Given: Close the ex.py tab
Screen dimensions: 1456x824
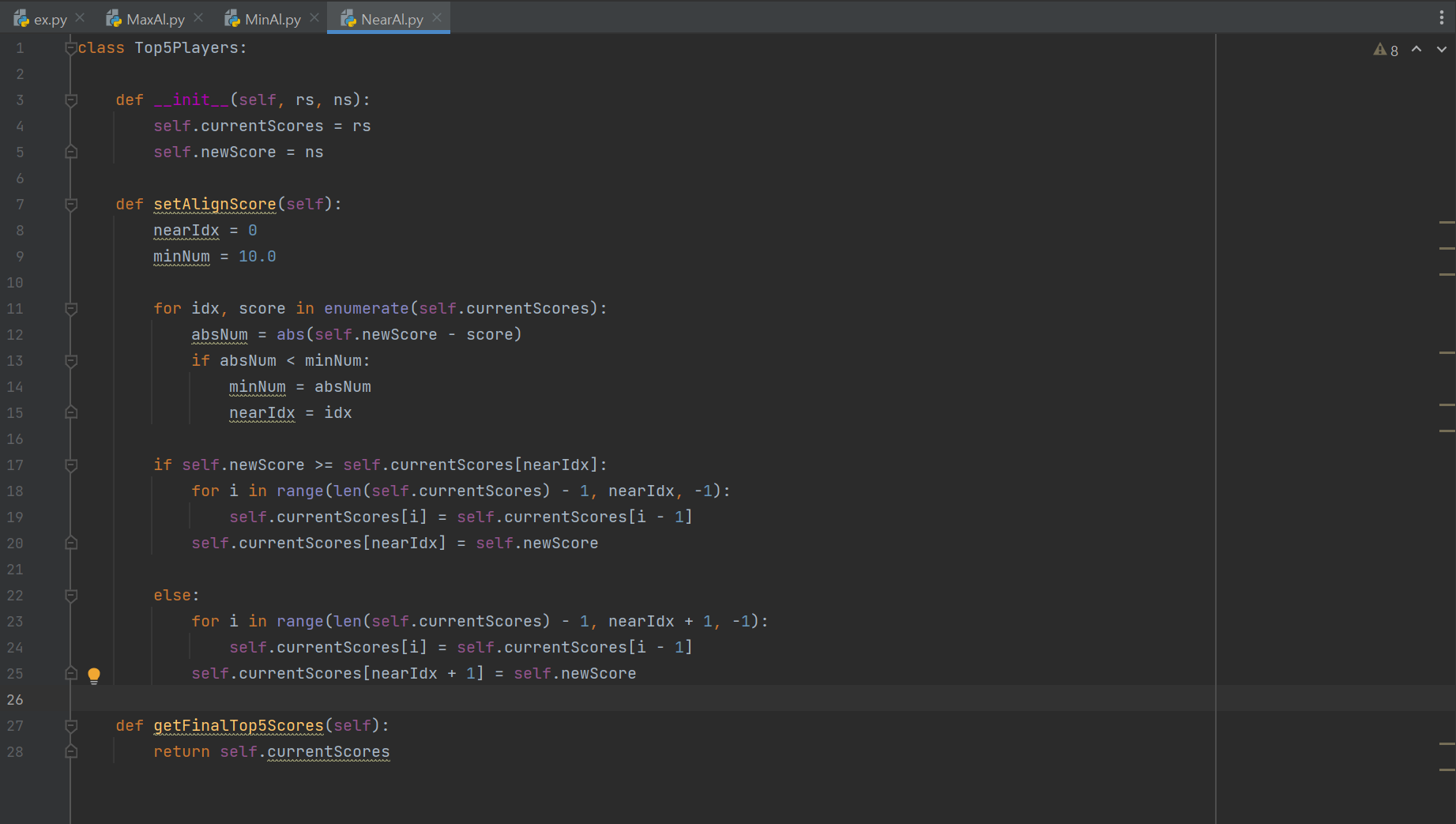Looking at the screenshot, I should [x=80, y=17].
